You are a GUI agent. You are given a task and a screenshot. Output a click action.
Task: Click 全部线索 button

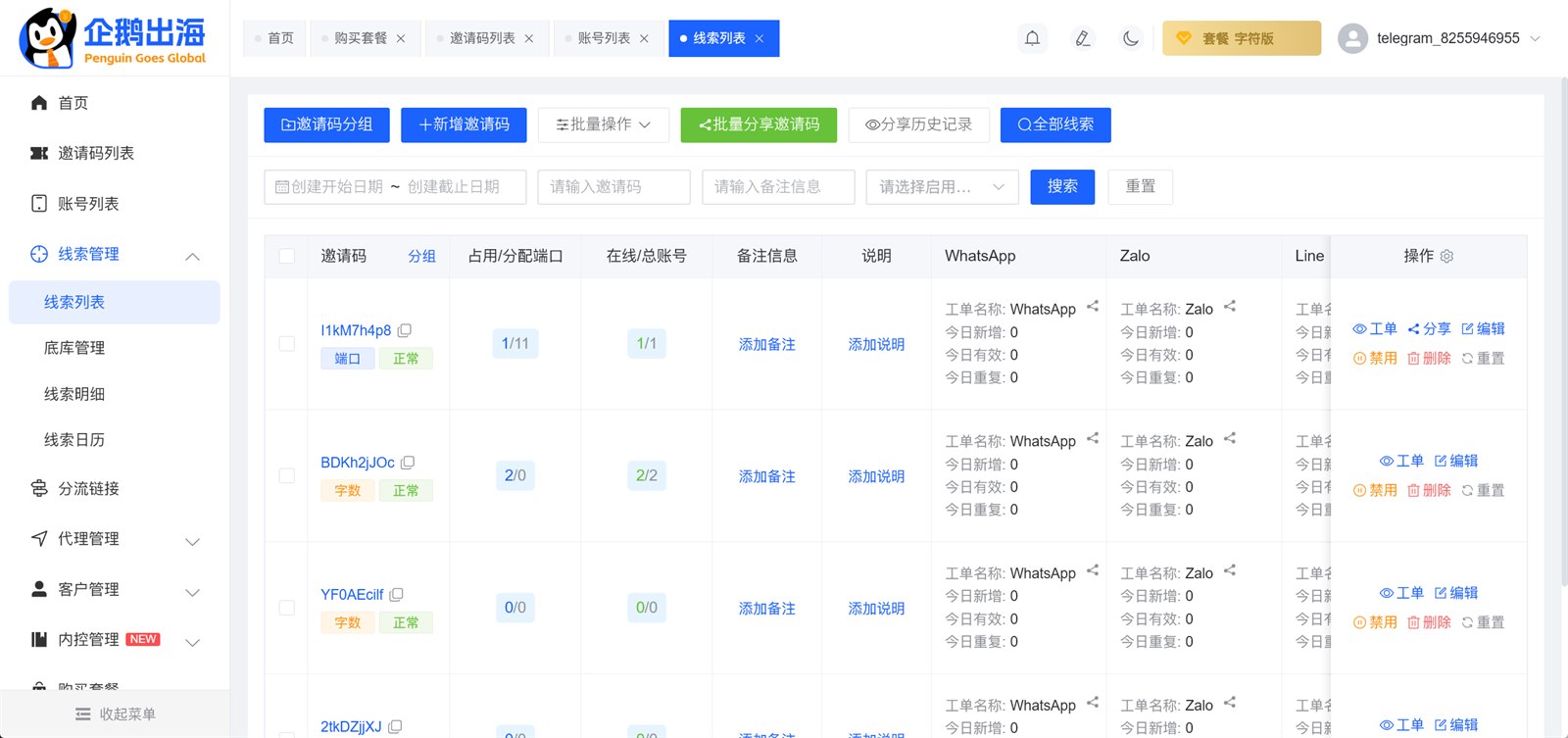[x=1055, y=124]
